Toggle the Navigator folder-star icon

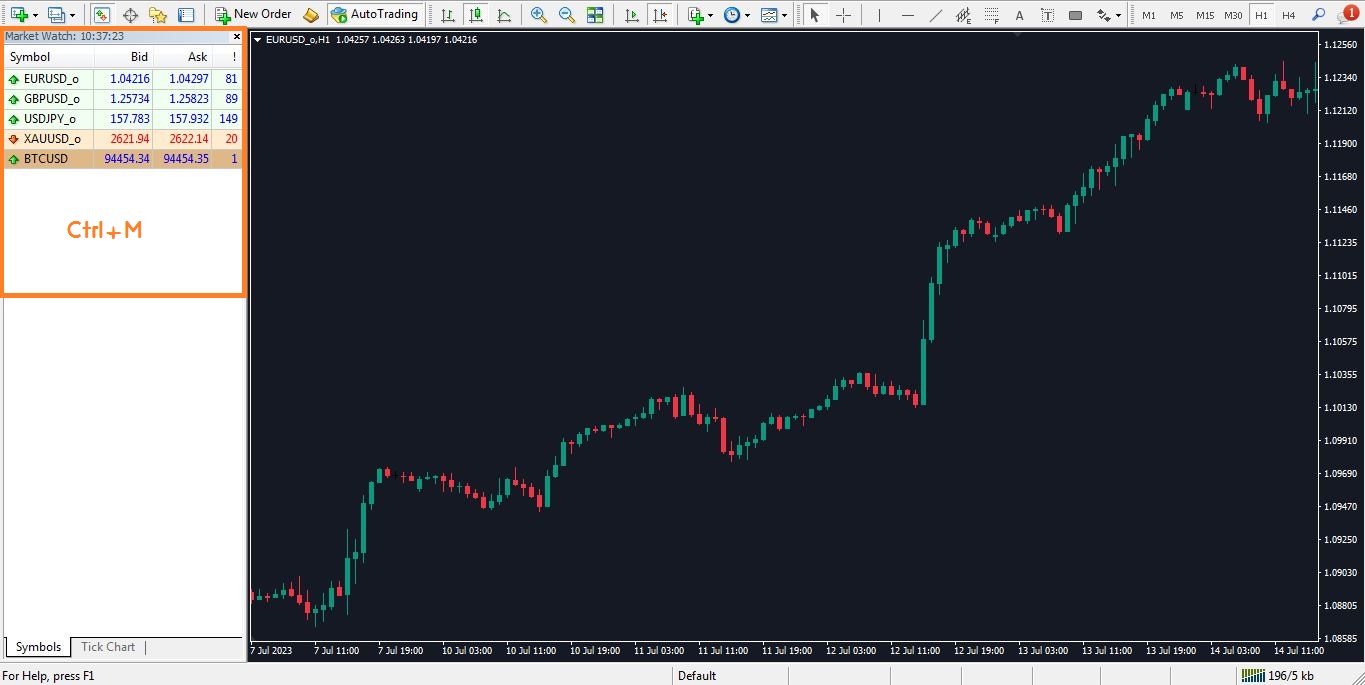(x=158, y=15)
